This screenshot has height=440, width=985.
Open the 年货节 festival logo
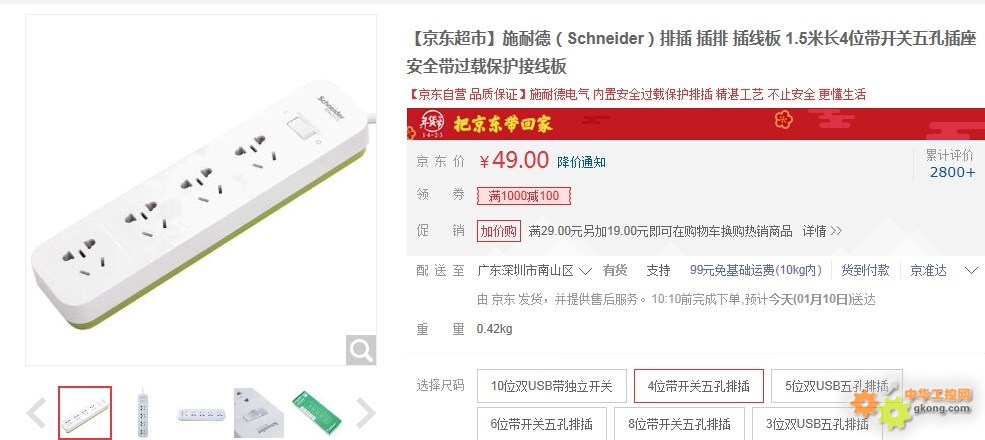click(x=432, y=123)
